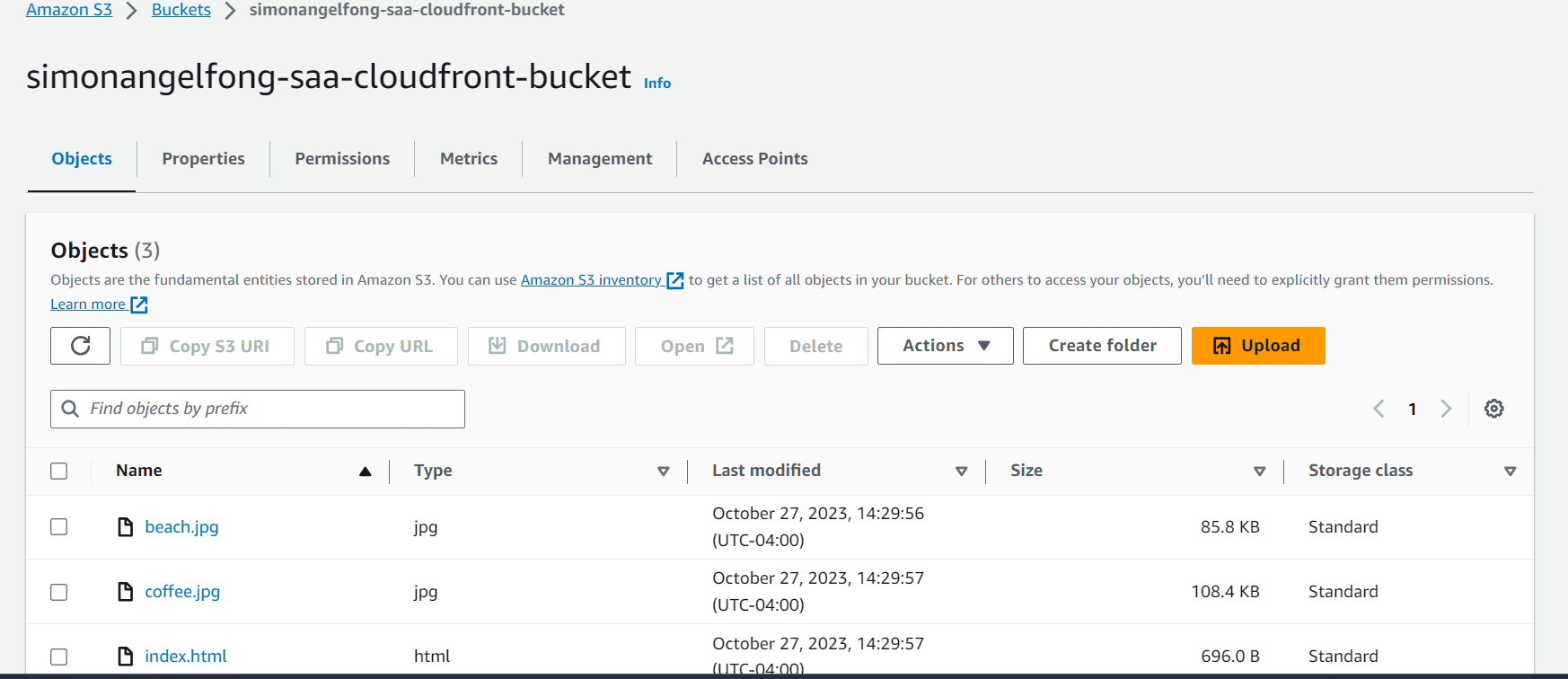
Task: Click the file icon beside coffee.jpg
Action: [126, 591]
